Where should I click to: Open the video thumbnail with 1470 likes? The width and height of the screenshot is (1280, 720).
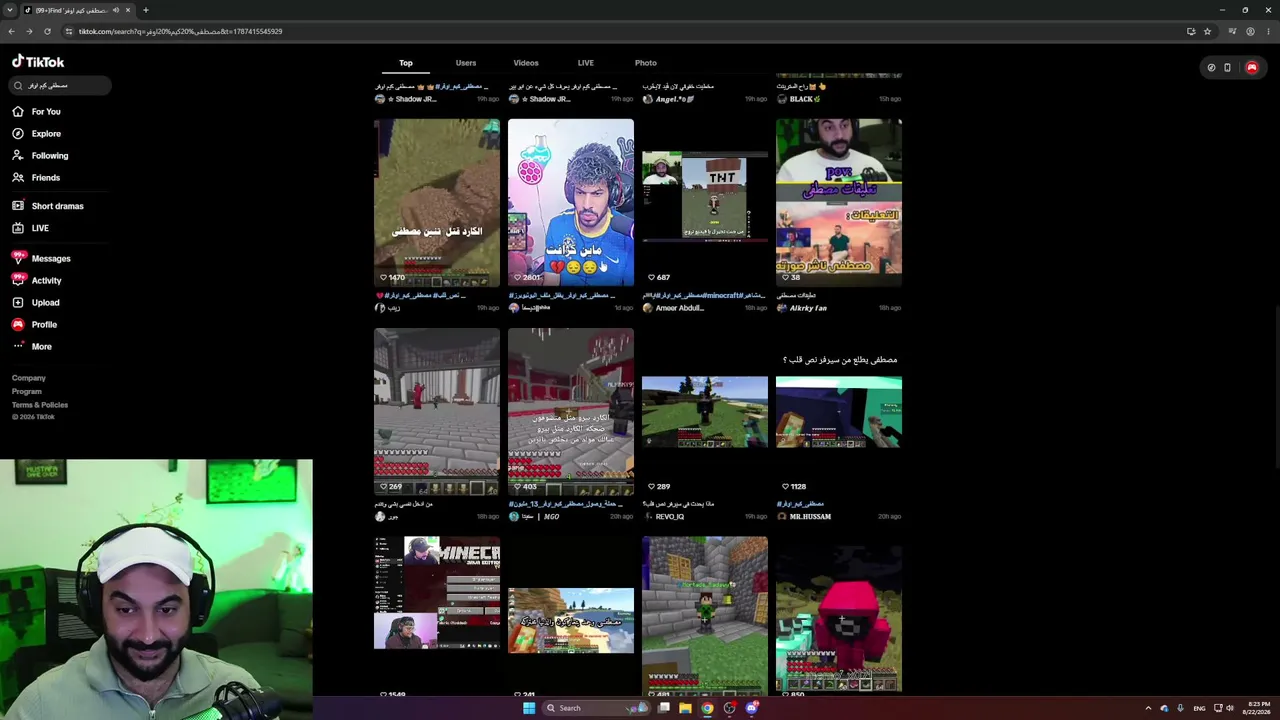tap(437, 203)
